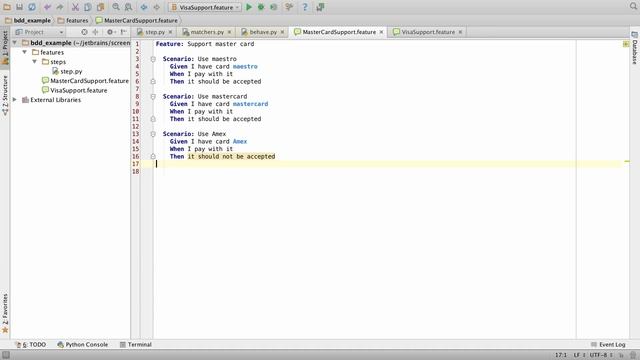Click the UTF-8 encoding selector
Image resolution: width=640 pixels, height=360 pixels.
pos(601,355)
